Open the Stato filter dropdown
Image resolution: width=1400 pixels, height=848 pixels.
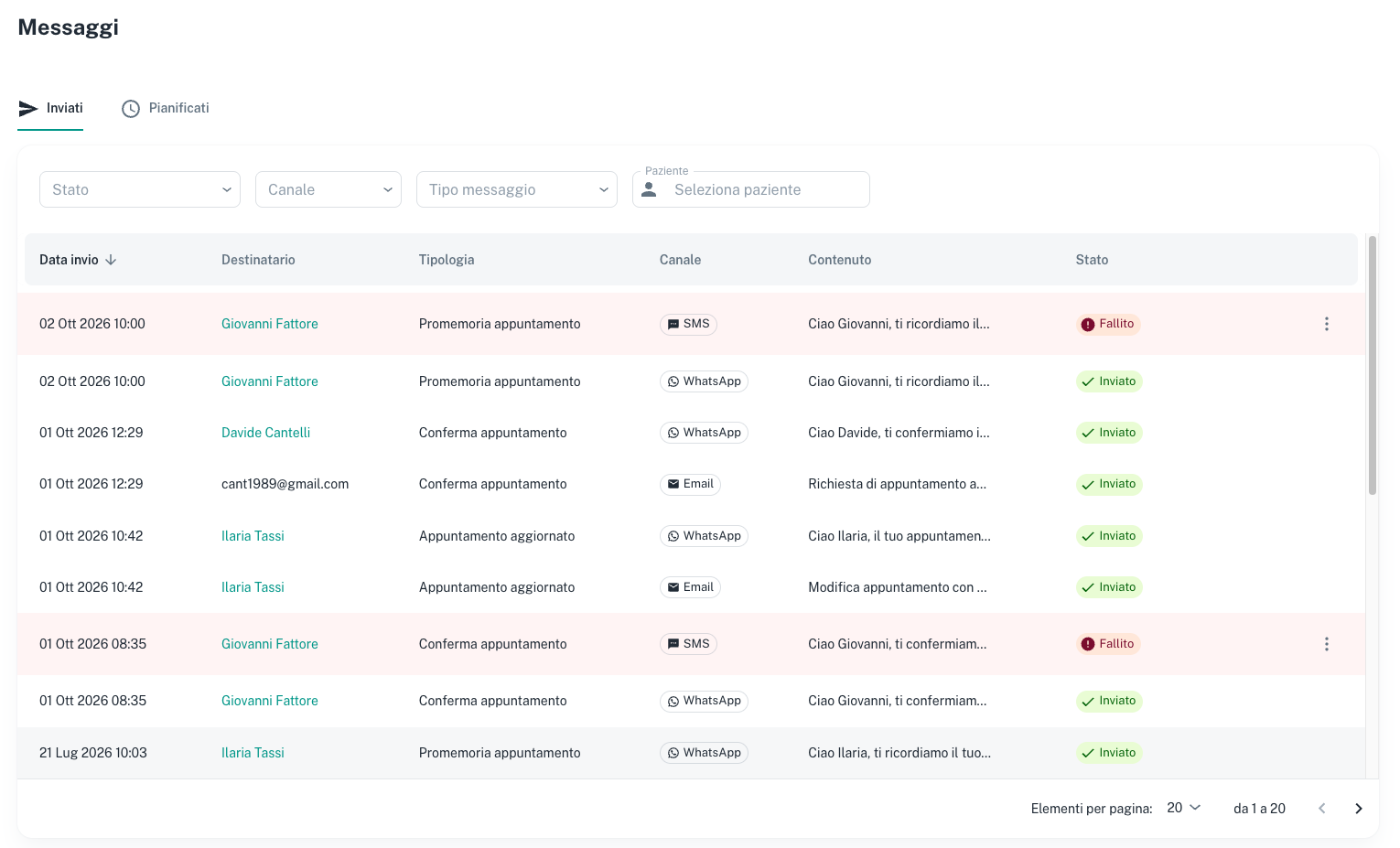pyautogui.click(x=140, y=189)
